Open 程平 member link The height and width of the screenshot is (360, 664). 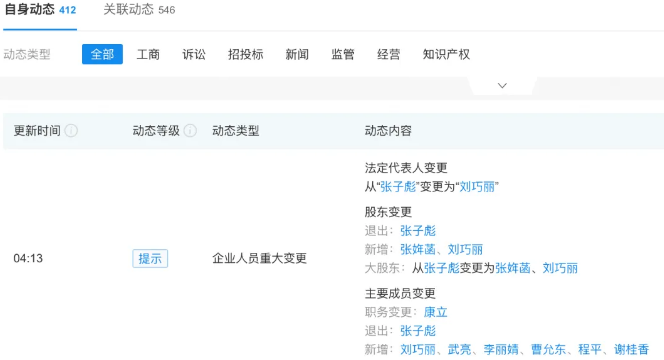[x=590, y=349]
